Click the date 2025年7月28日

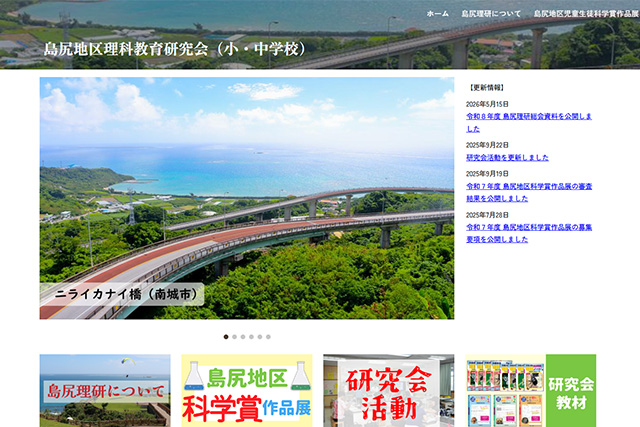(487, 215)
